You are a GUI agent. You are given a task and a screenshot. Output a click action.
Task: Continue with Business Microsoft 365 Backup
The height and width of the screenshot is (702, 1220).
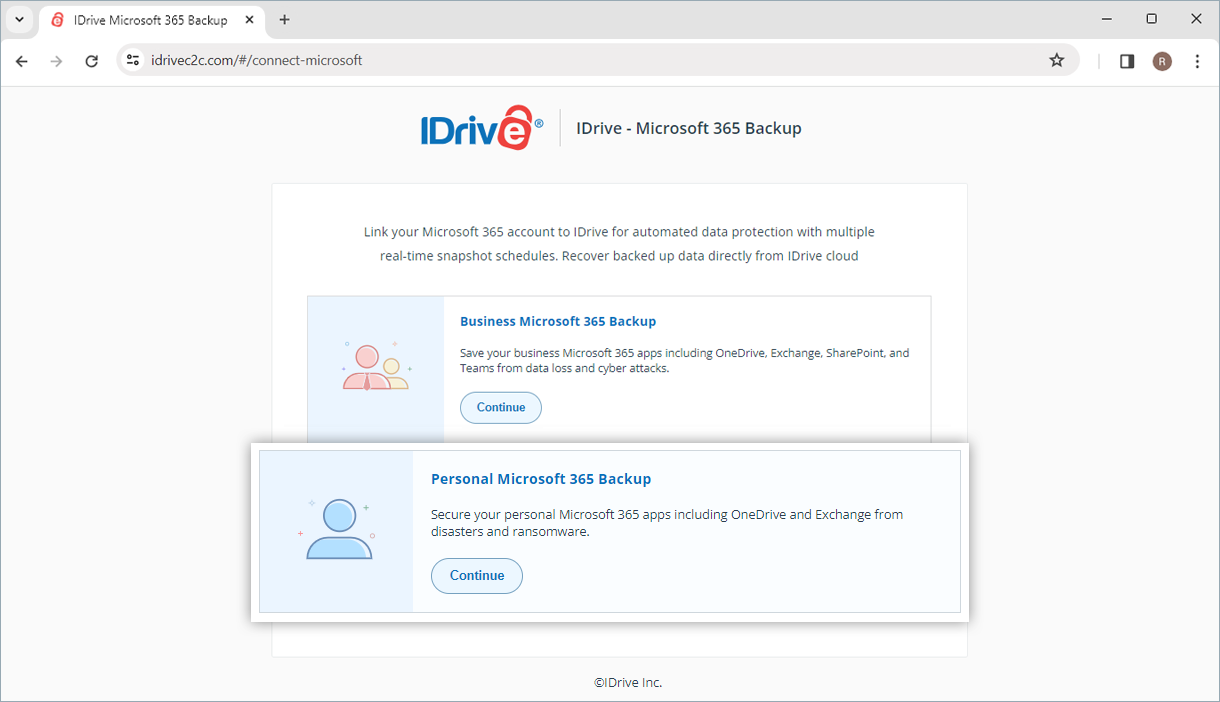click(x=501, y=407)
